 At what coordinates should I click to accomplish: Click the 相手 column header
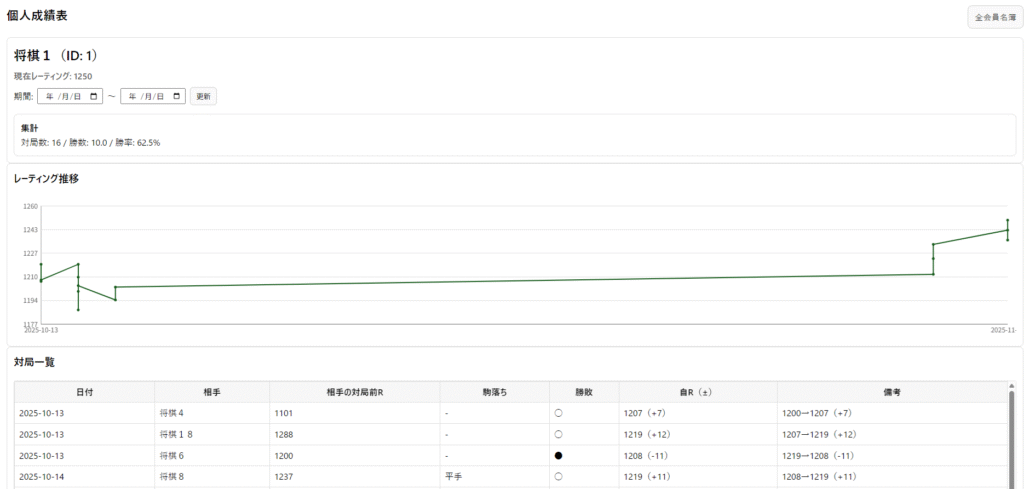point(211,392)
